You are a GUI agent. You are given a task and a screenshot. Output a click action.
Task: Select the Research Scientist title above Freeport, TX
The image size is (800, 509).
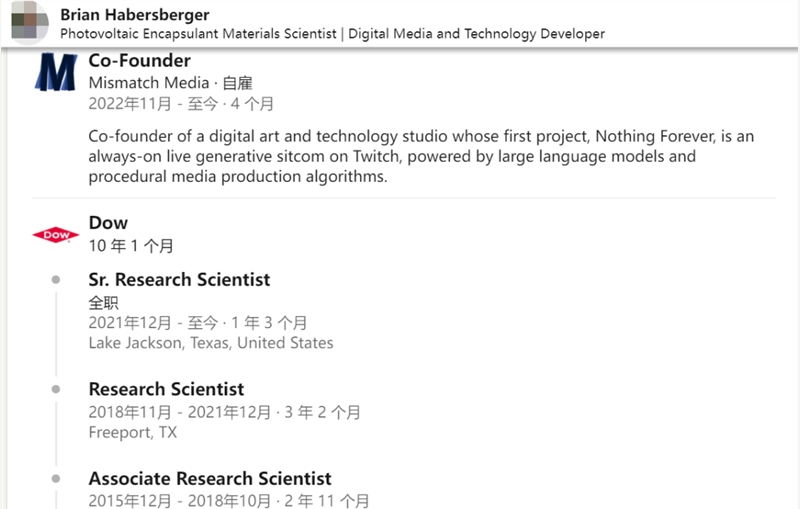click(x=166, y=389)
